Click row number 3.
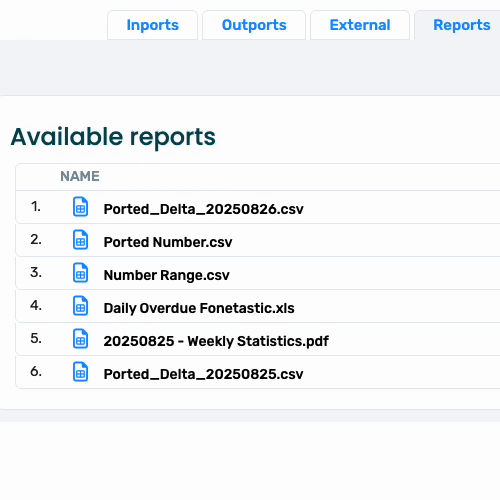Screen dimensions: 500x500 click(x=36, y=273)
